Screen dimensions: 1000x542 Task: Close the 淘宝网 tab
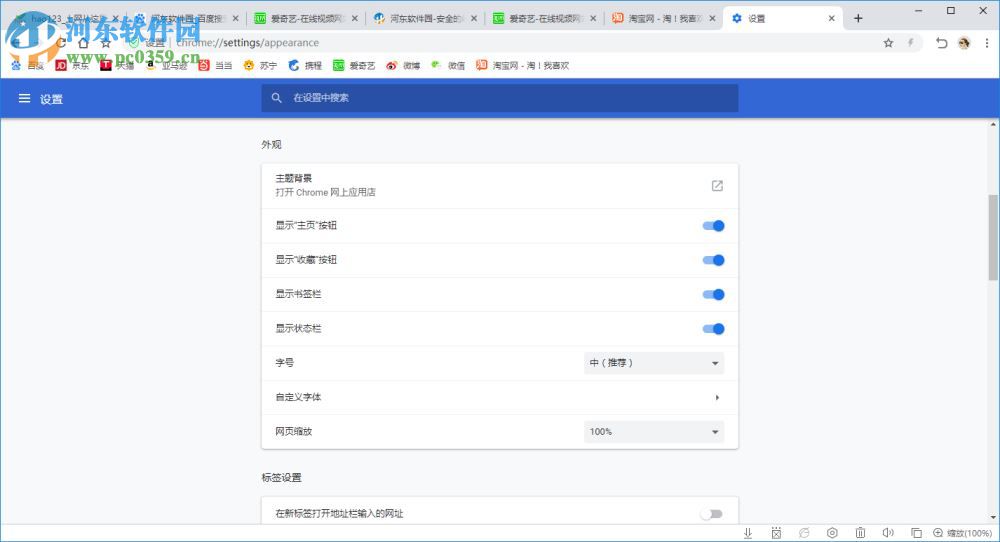coord(712,18)
